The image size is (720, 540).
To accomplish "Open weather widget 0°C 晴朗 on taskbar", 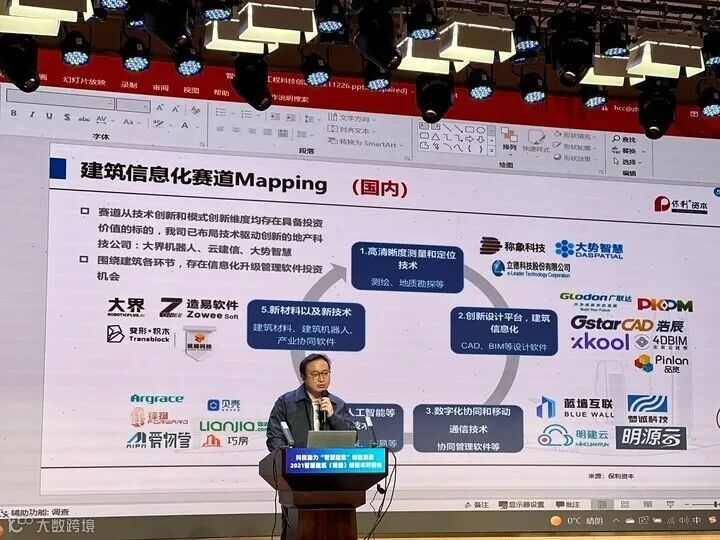I will [x=577, y=521].
